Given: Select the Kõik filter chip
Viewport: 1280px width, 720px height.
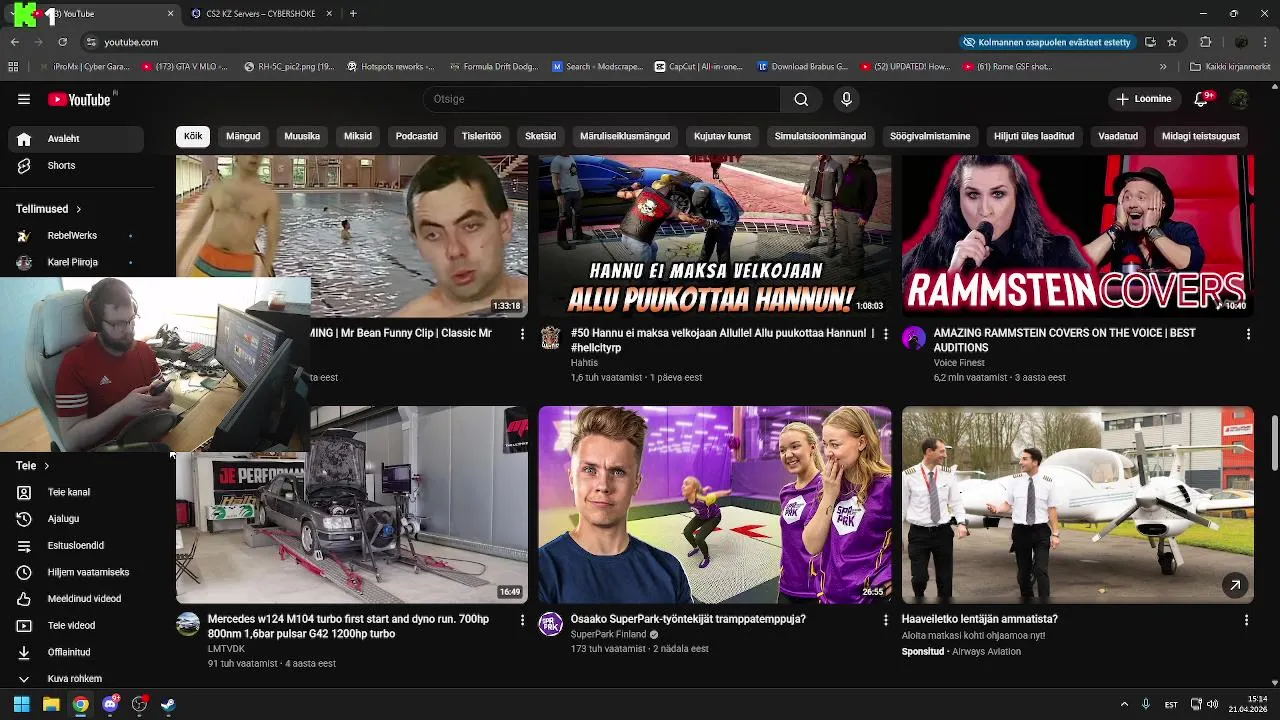Looking at the screenshot, I should pyautogui.click(x=193, y=136).
